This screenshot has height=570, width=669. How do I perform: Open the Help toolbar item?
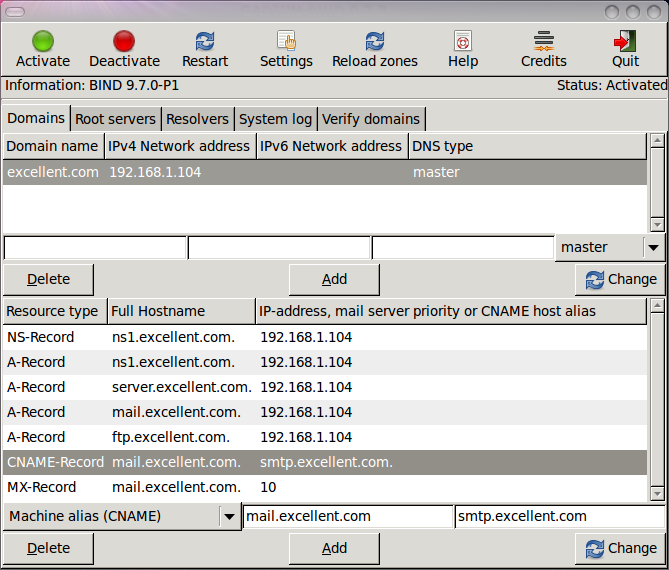point(463,49)
